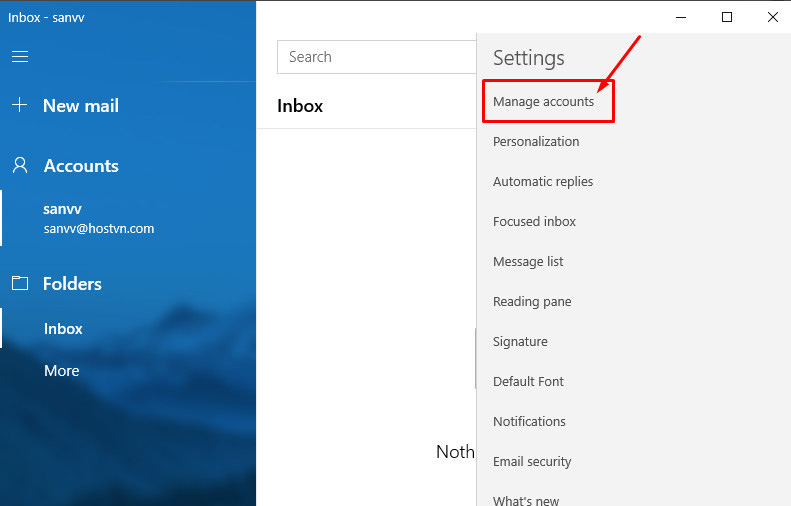Select Email security option
Screen dimensions: 791x506
(x=532, y=462)
